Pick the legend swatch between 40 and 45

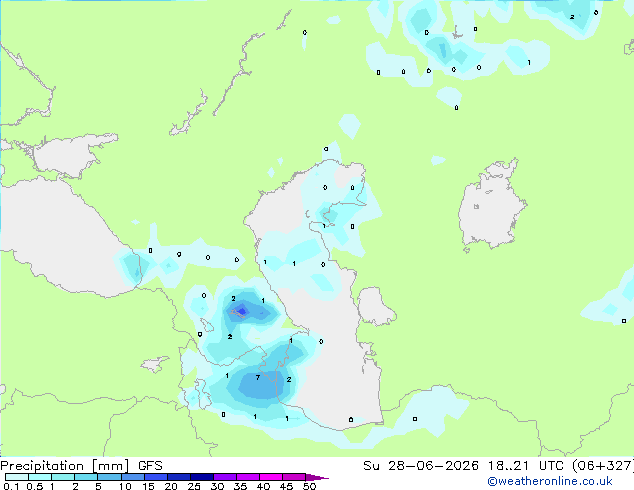click(271, 477)
